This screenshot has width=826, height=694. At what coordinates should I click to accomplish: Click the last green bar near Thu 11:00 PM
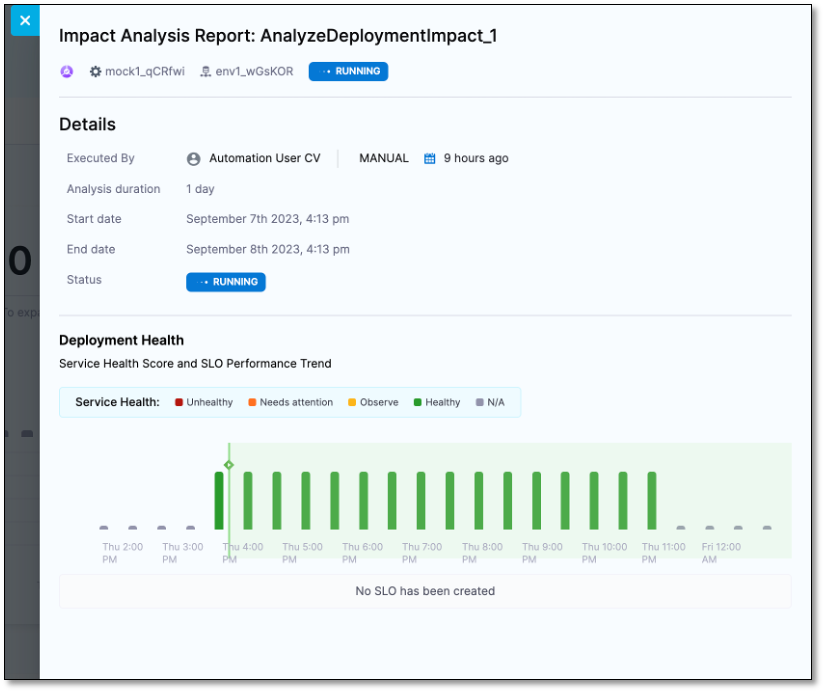652,500
